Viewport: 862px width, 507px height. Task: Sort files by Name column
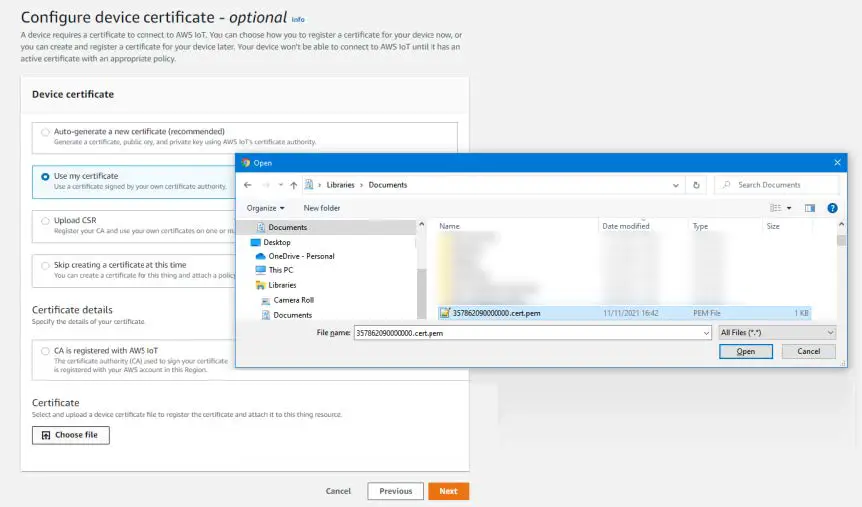coord(449,226)
